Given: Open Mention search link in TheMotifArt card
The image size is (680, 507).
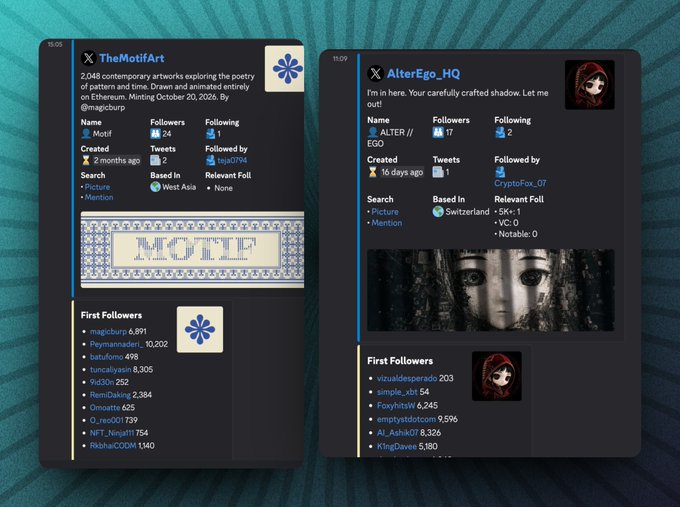Looking at the screenshot, I should [99, 197].
